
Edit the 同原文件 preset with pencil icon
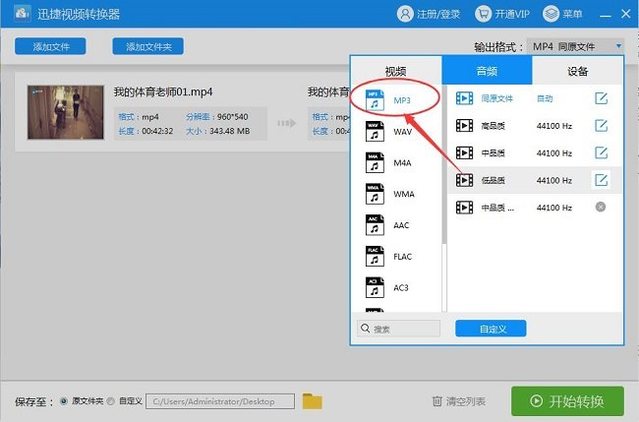tap(600, 99)
